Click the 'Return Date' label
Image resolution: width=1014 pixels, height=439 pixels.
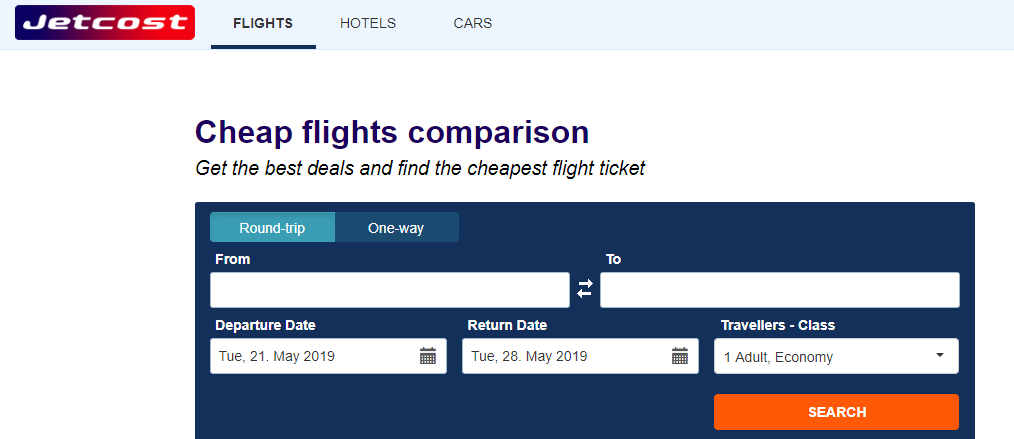tap(507, 325)
